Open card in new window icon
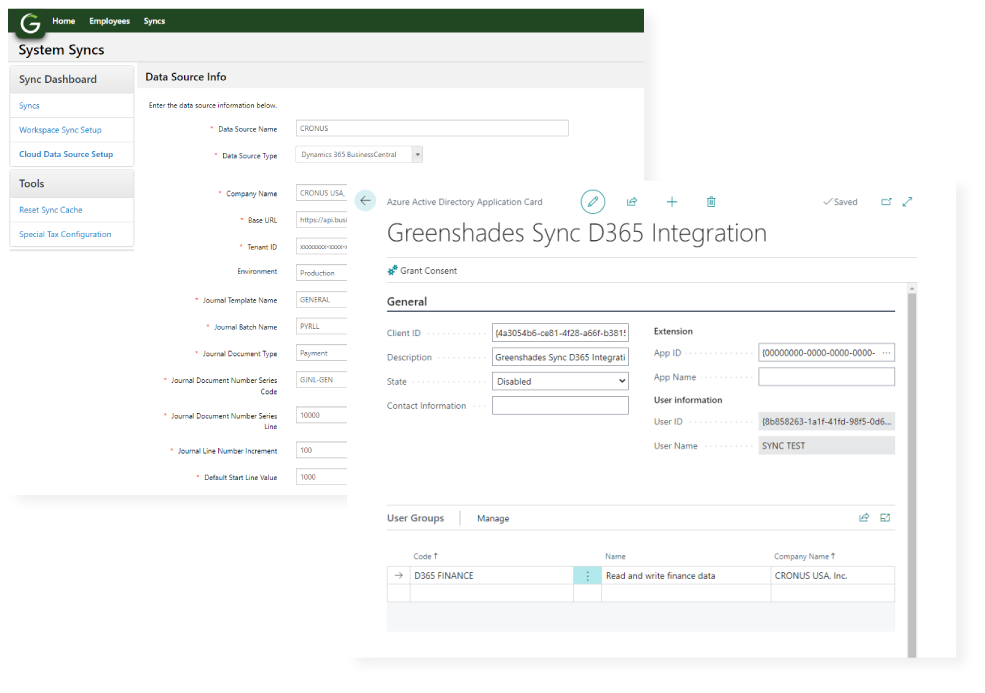 [886, 202]
